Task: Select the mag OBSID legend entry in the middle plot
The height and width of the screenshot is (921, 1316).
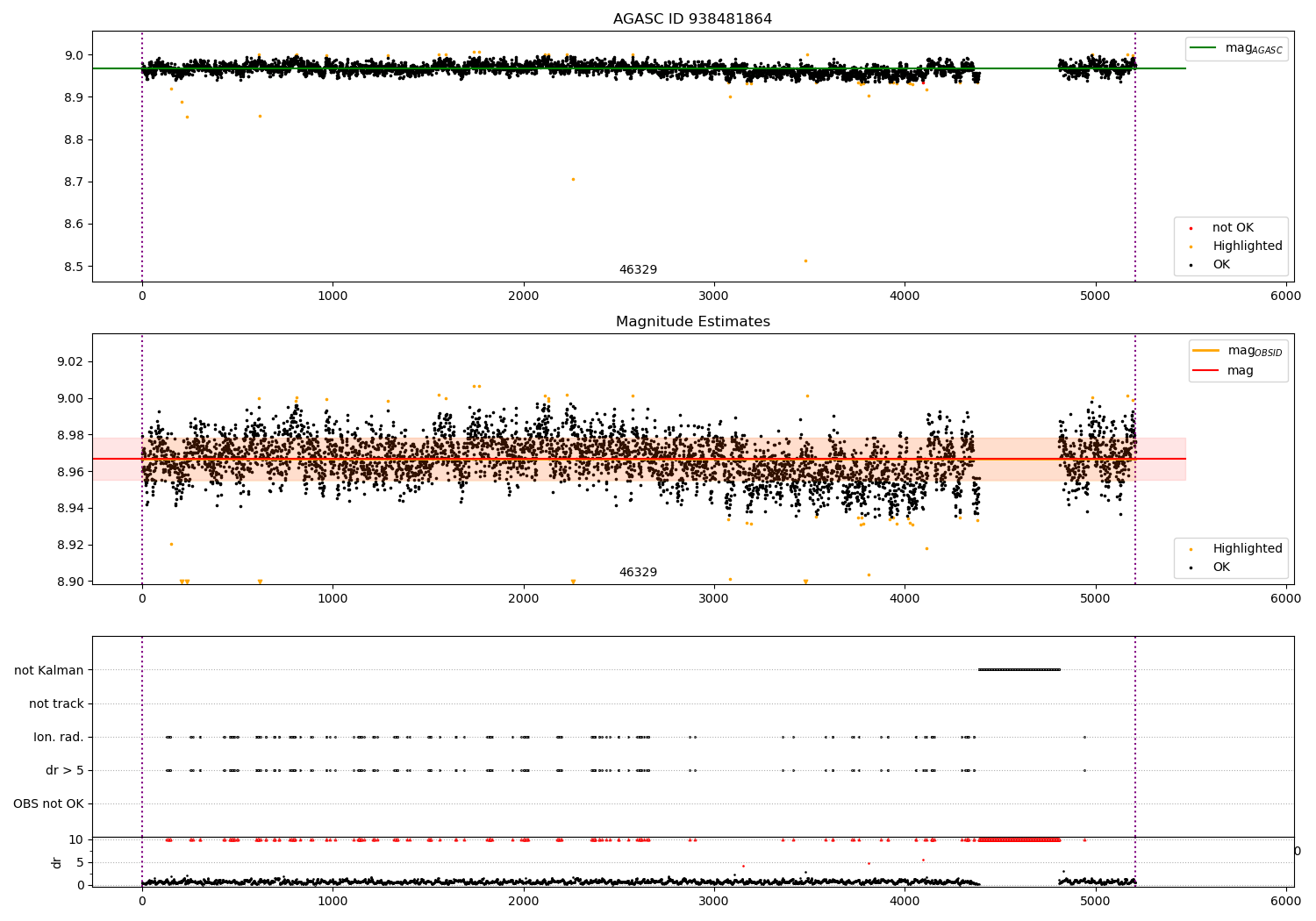Action: pyautogui.click(x=1238, y=351)
